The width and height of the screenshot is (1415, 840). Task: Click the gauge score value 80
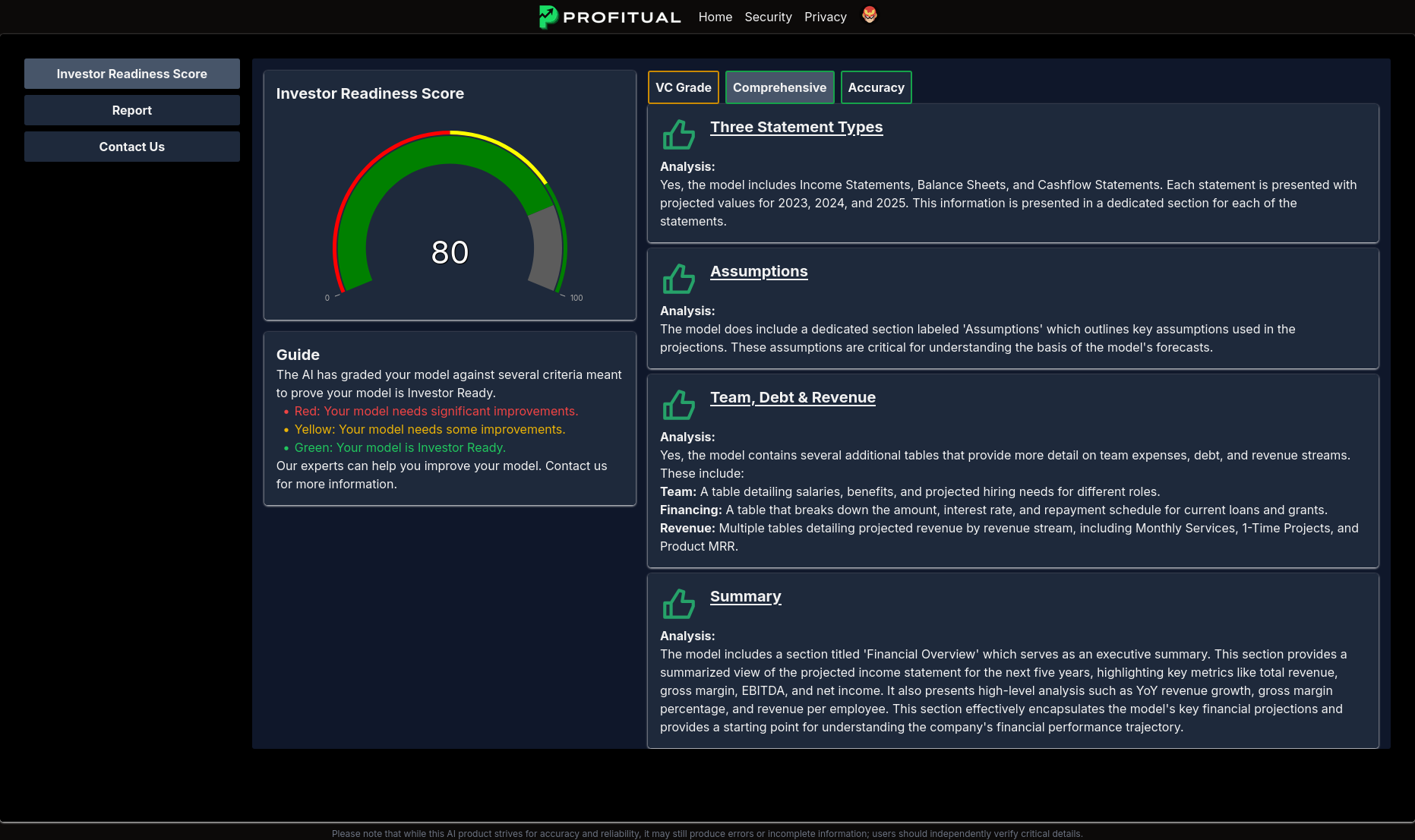coord(450,252)
